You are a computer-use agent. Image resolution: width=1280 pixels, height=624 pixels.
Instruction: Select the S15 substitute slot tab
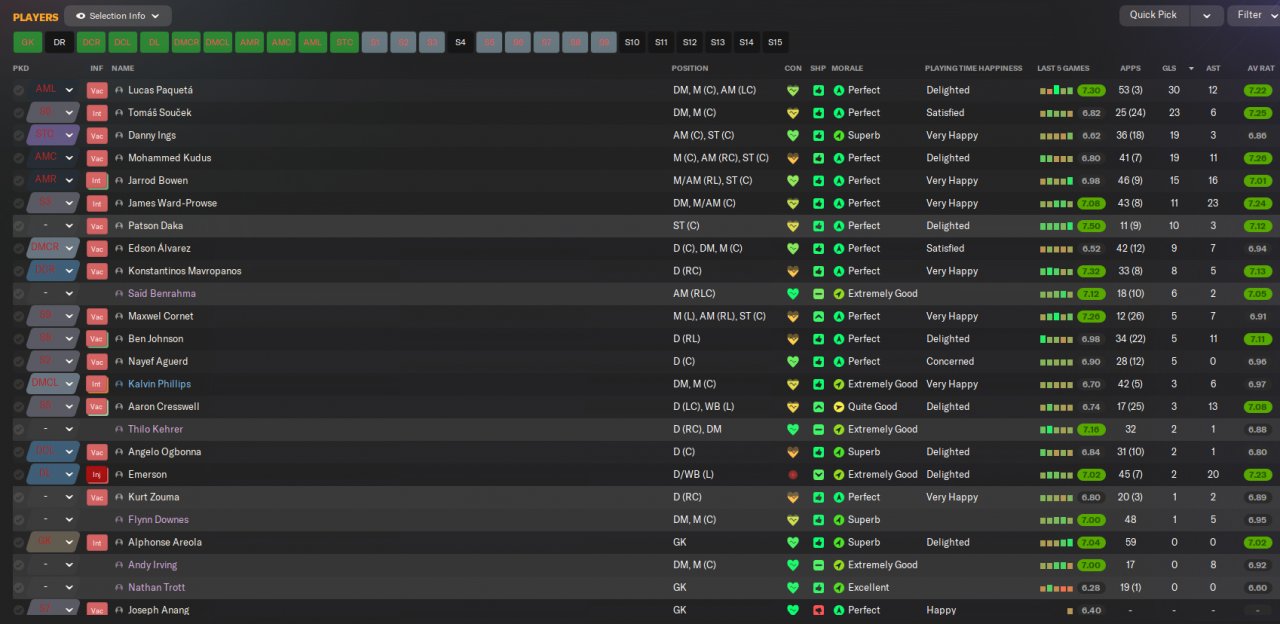775,42
